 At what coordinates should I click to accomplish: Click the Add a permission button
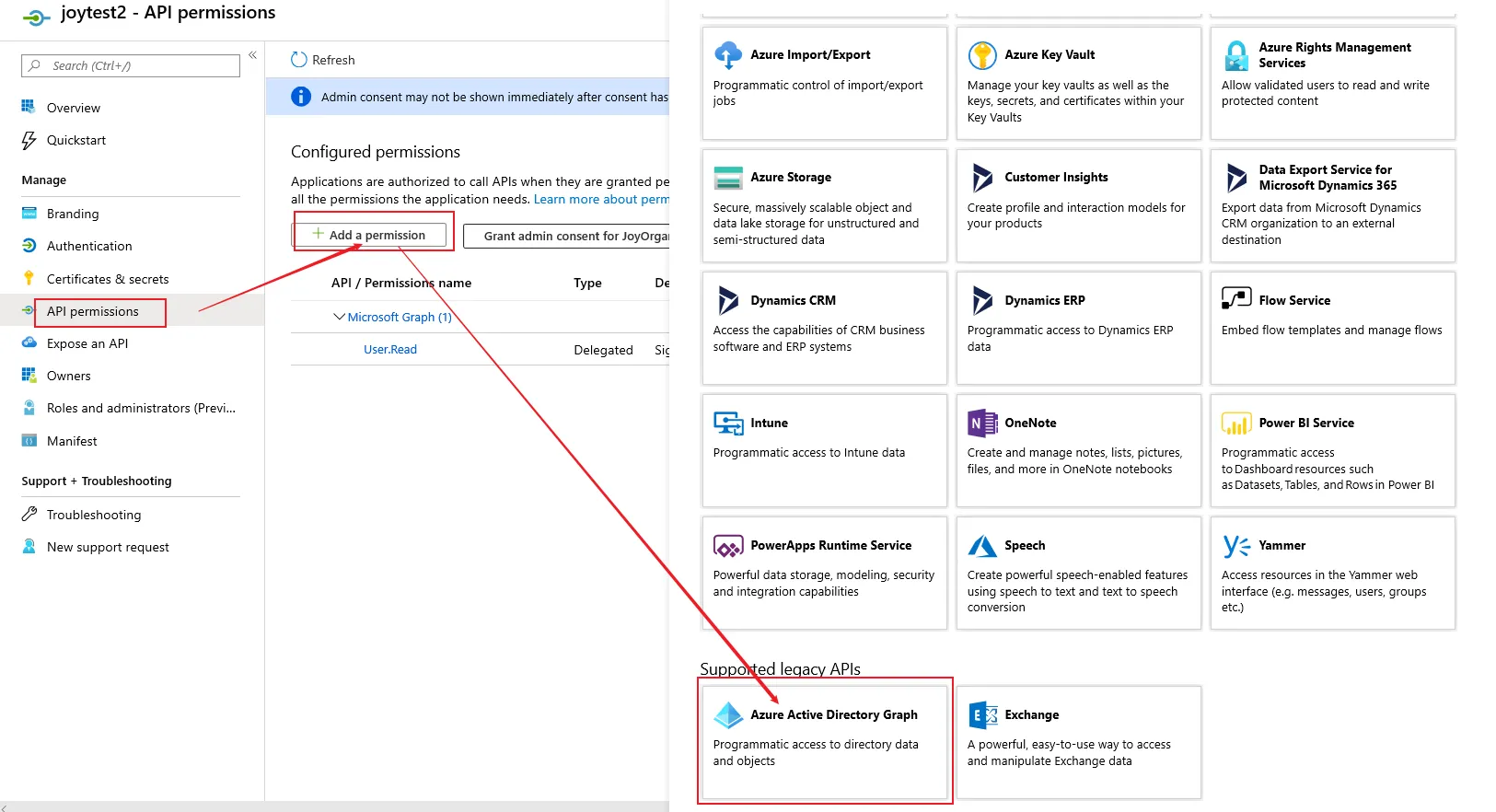click(x=369, y=235)
